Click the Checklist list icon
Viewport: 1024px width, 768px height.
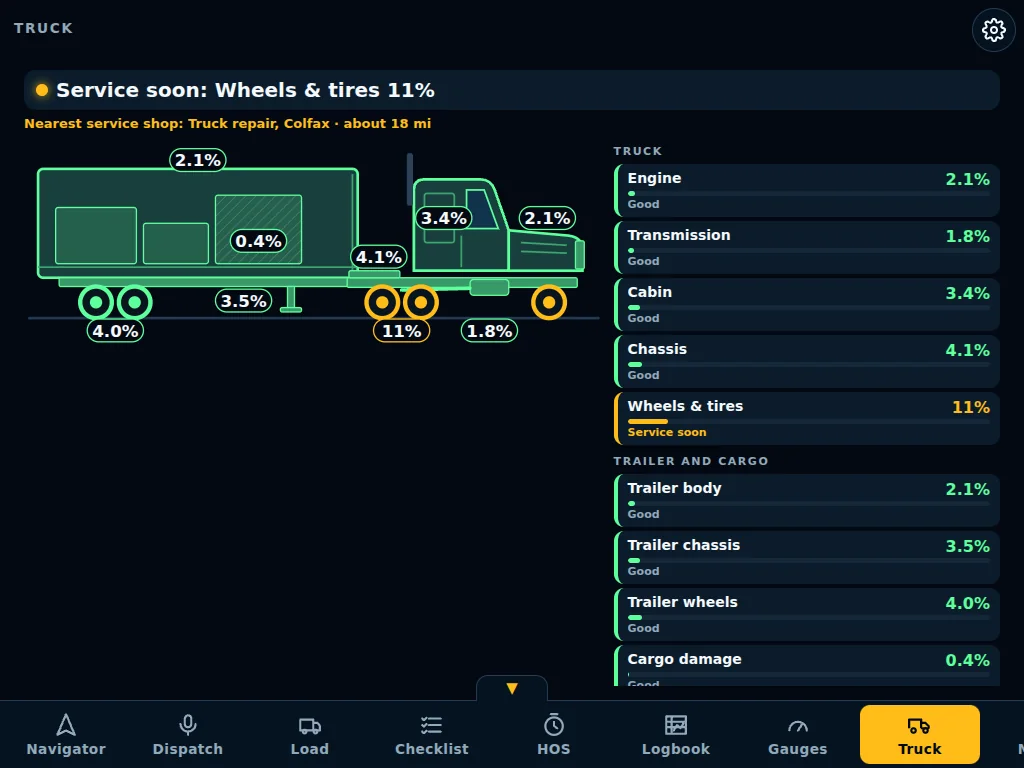432,725
